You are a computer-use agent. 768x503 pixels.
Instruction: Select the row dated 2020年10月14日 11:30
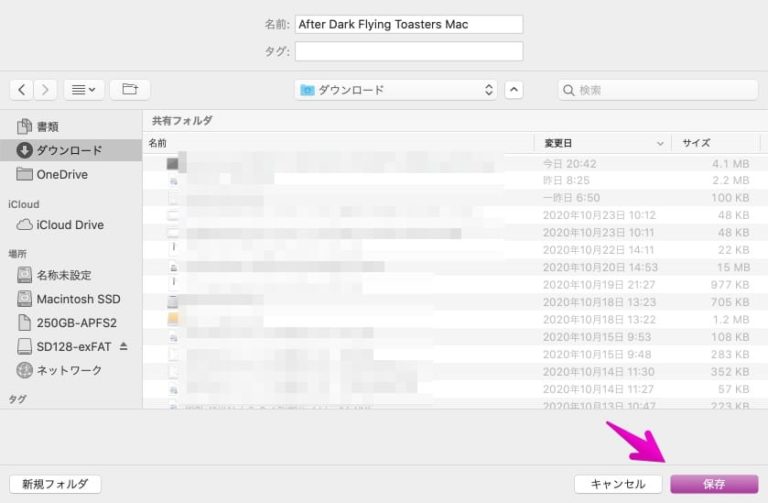point(455,372)
